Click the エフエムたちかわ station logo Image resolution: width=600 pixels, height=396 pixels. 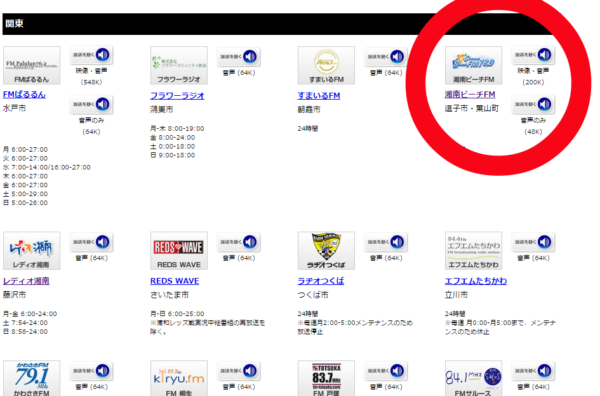tap(474, 251)
